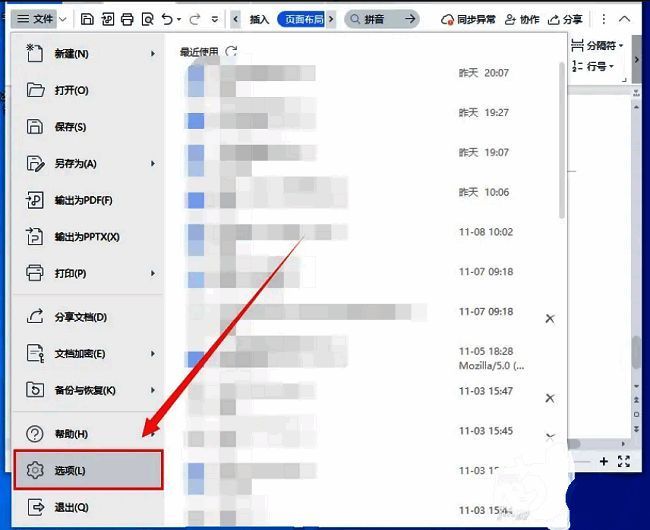Click the refresh icon beside 最近使用
Image resolution: width=650 pixels, height=530 pixels.
(231, 51)
